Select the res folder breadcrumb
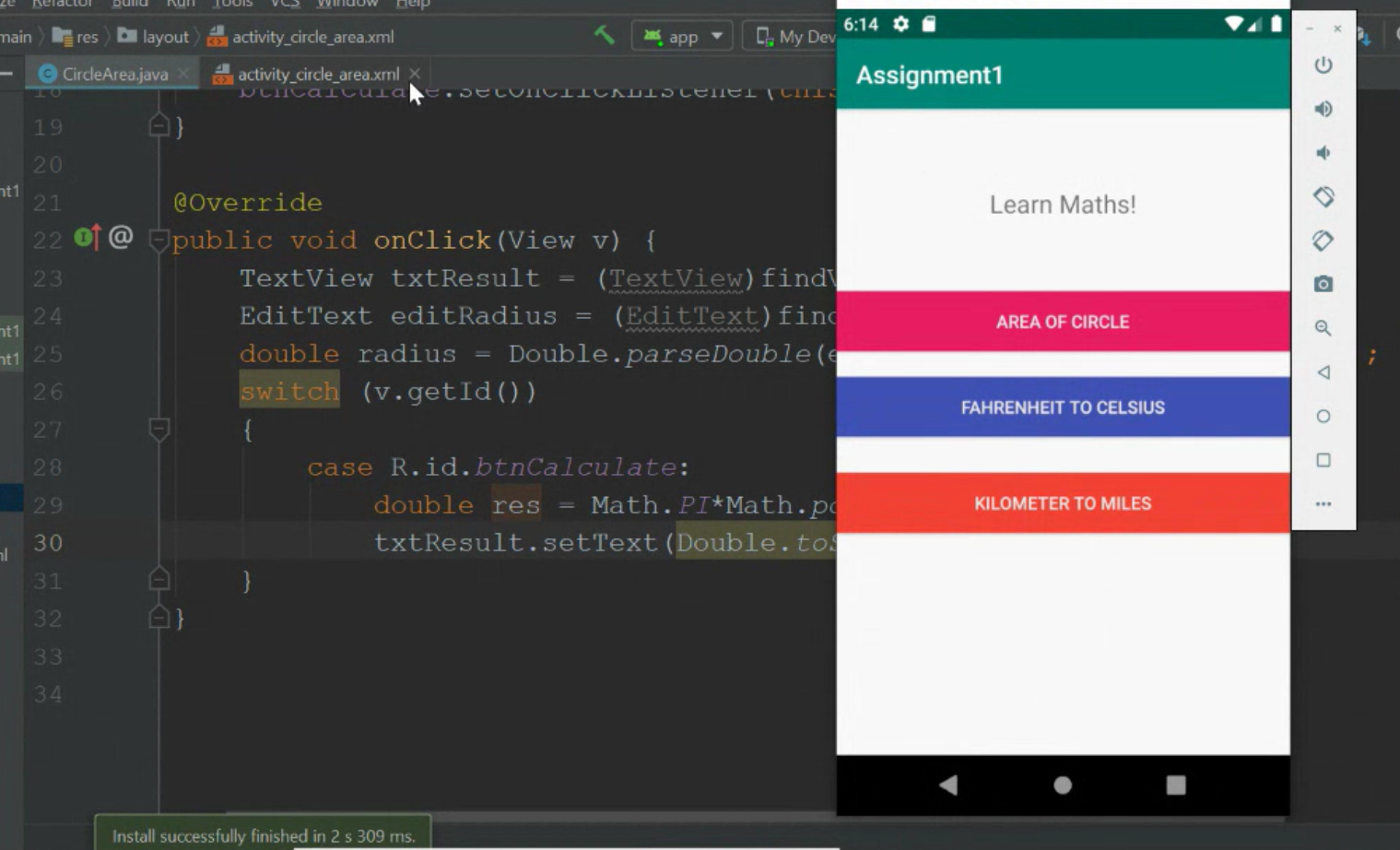The height and width of the screenshot is (850, 1400). pyautogui.click(x=76, y=37)
